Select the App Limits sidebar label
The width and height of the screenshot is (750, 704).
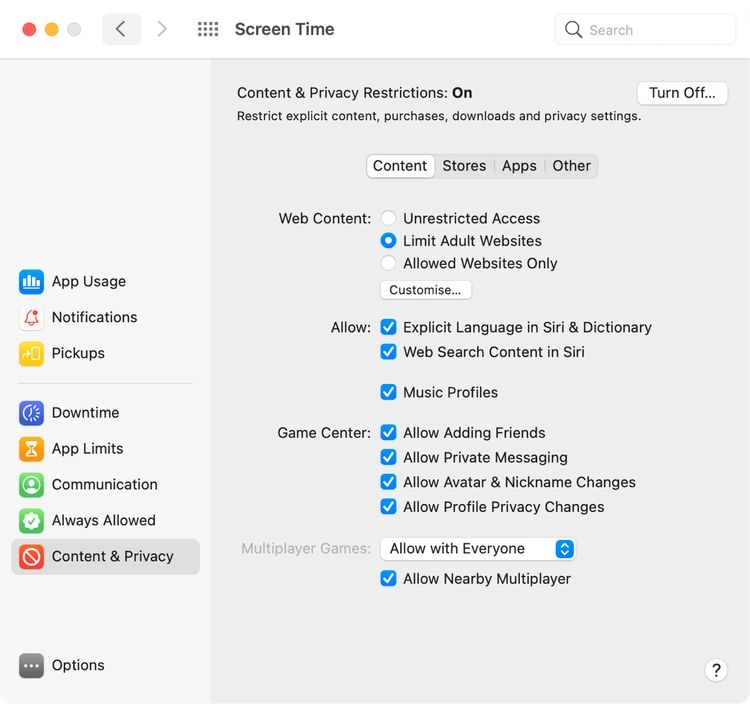click(88, 449)
